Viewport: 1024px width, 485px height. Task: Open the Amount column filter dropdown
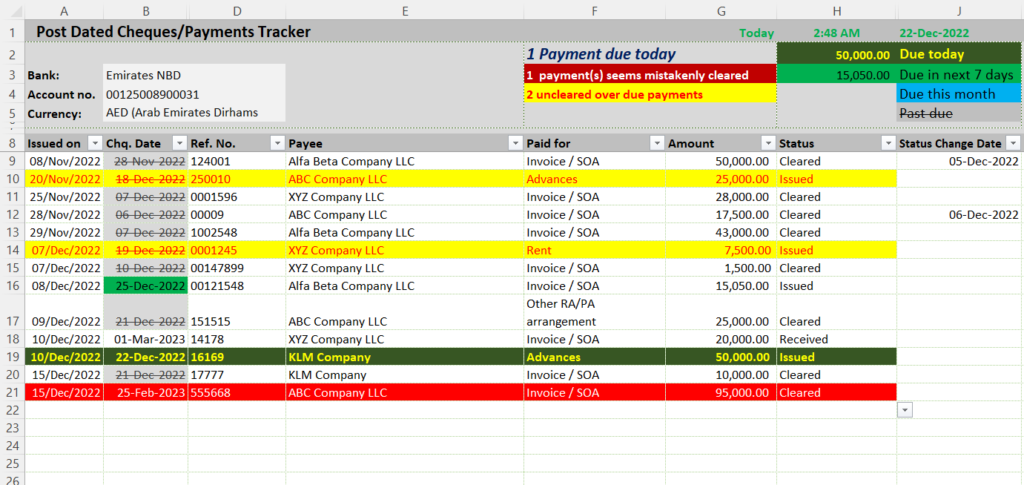tap(767, 143)
